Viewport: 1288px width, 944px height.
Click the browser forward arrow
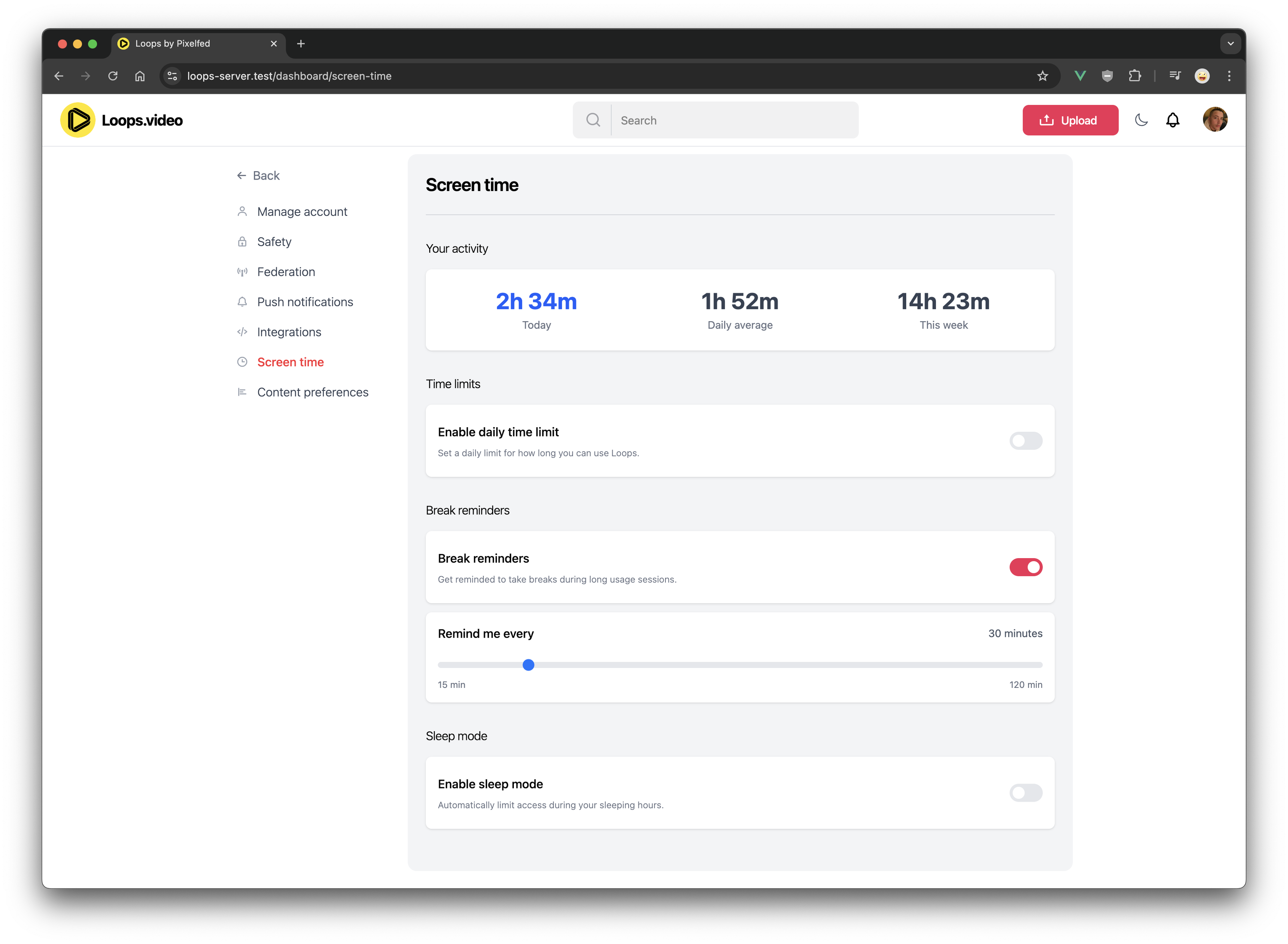coord(86,76)
